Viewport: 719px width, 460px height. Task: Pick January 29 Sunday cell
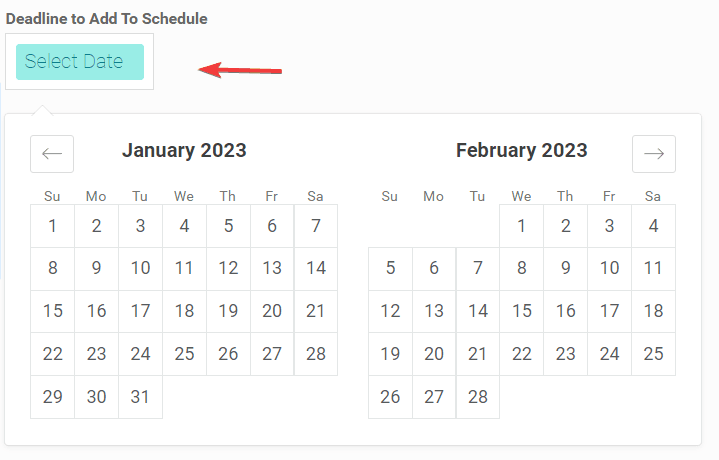tap(52, 397)
